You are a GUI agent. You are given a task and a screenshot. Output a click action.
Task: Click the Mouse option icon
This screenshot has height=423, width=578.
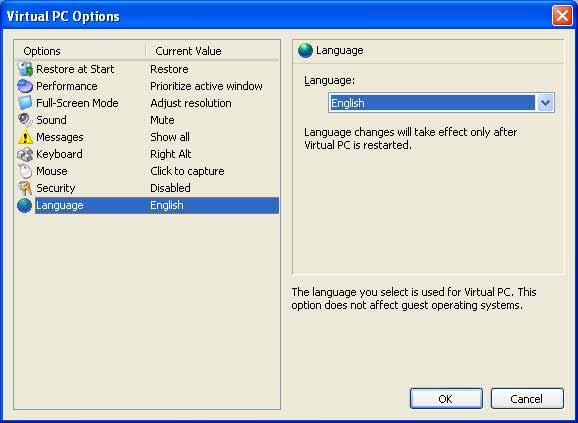tap(25, 171)
